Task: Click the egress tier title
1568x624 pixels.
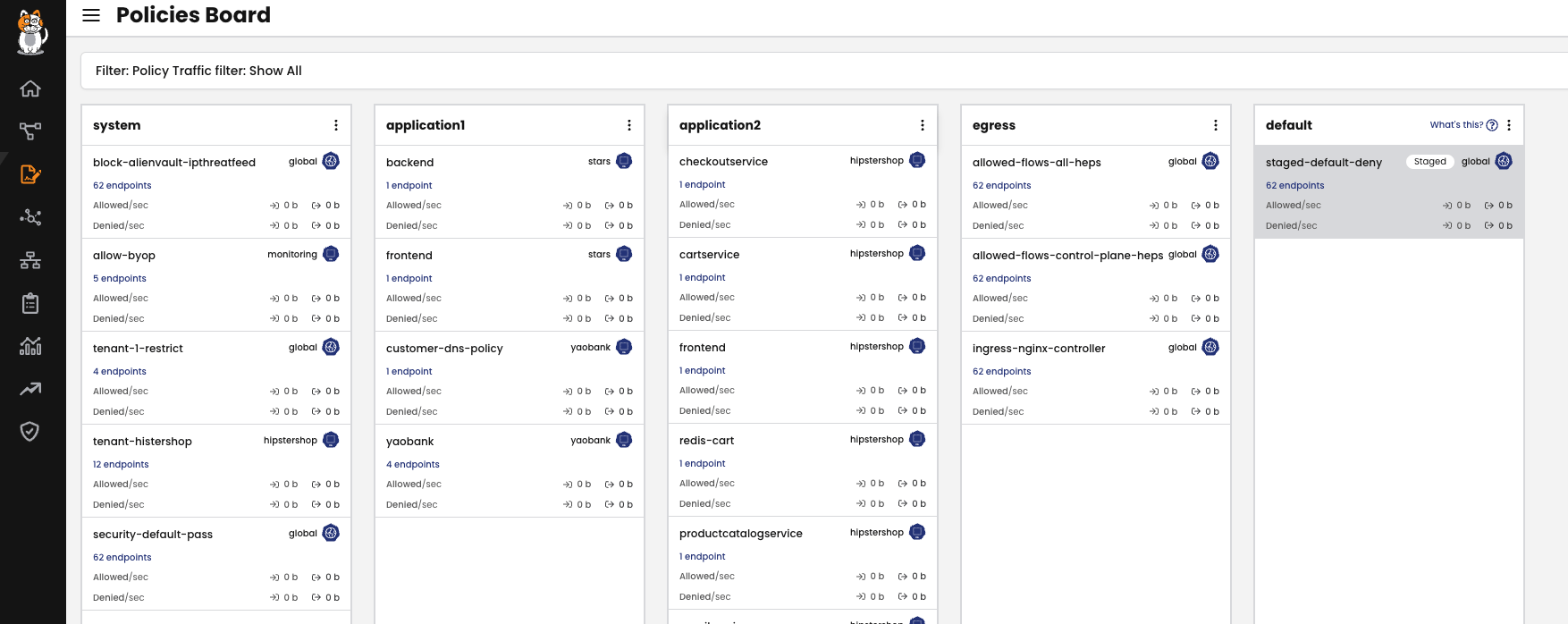Action: coord(994,125)
